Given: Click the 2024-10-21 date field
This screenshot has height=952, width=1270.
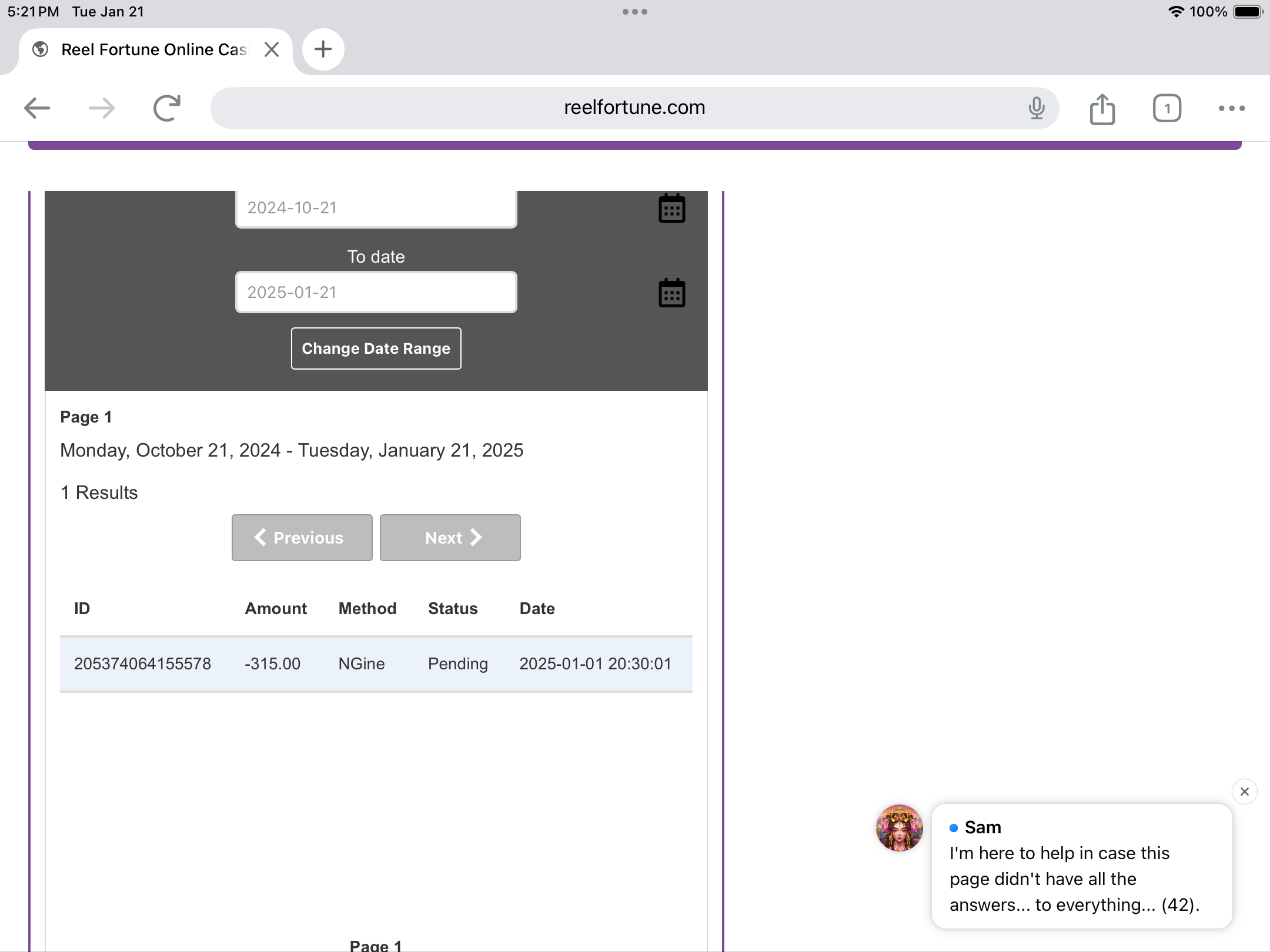Looking at the screenshot, I should [x=376, y=208].
